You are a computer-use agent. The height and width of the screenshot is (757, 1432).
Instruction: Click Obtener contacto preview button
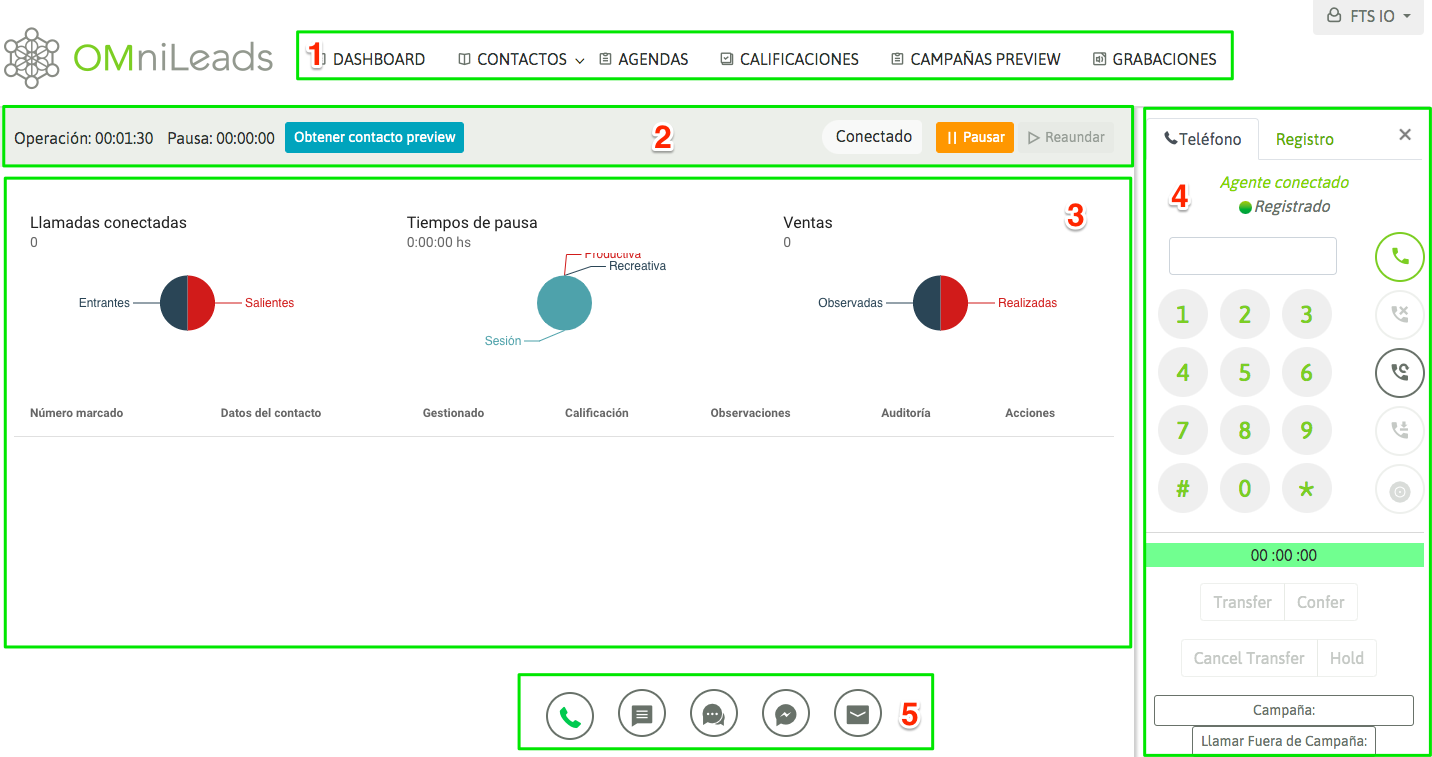click(374, 137)
